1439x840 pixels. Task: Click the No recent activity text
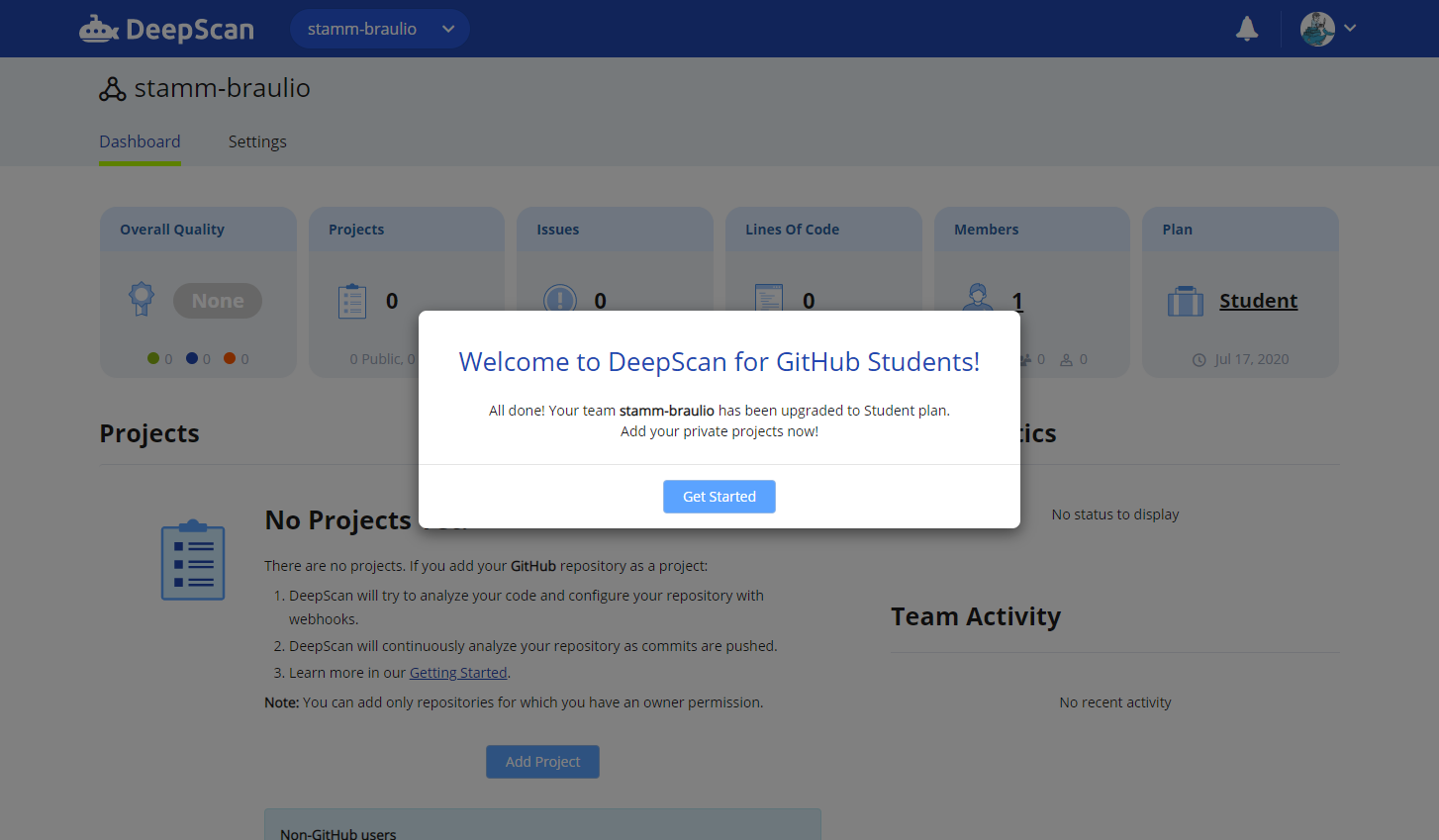pos(1115,702)
